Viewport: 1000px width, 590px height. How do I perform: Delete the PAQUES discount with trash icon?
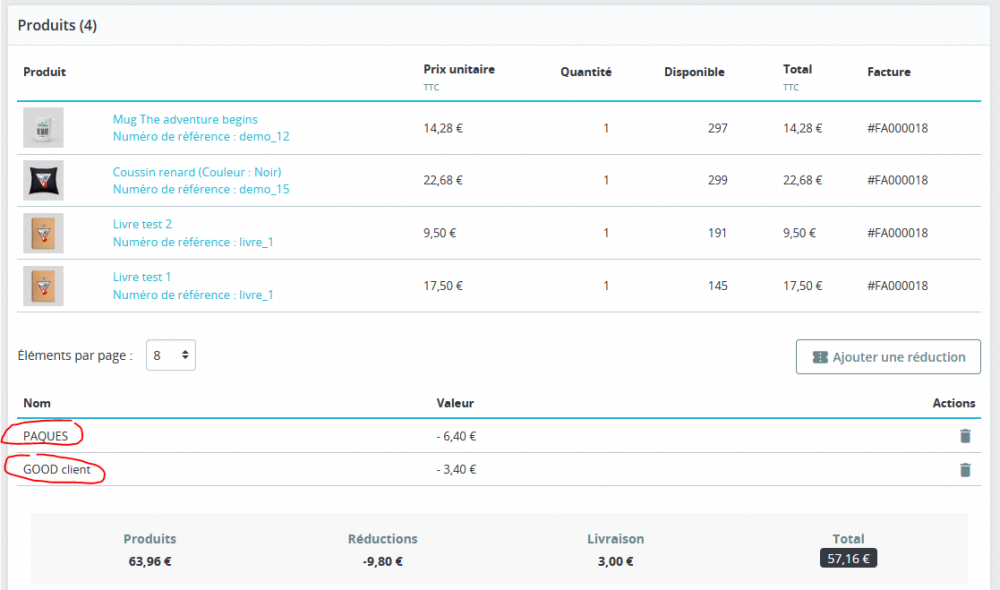[965, 436]
